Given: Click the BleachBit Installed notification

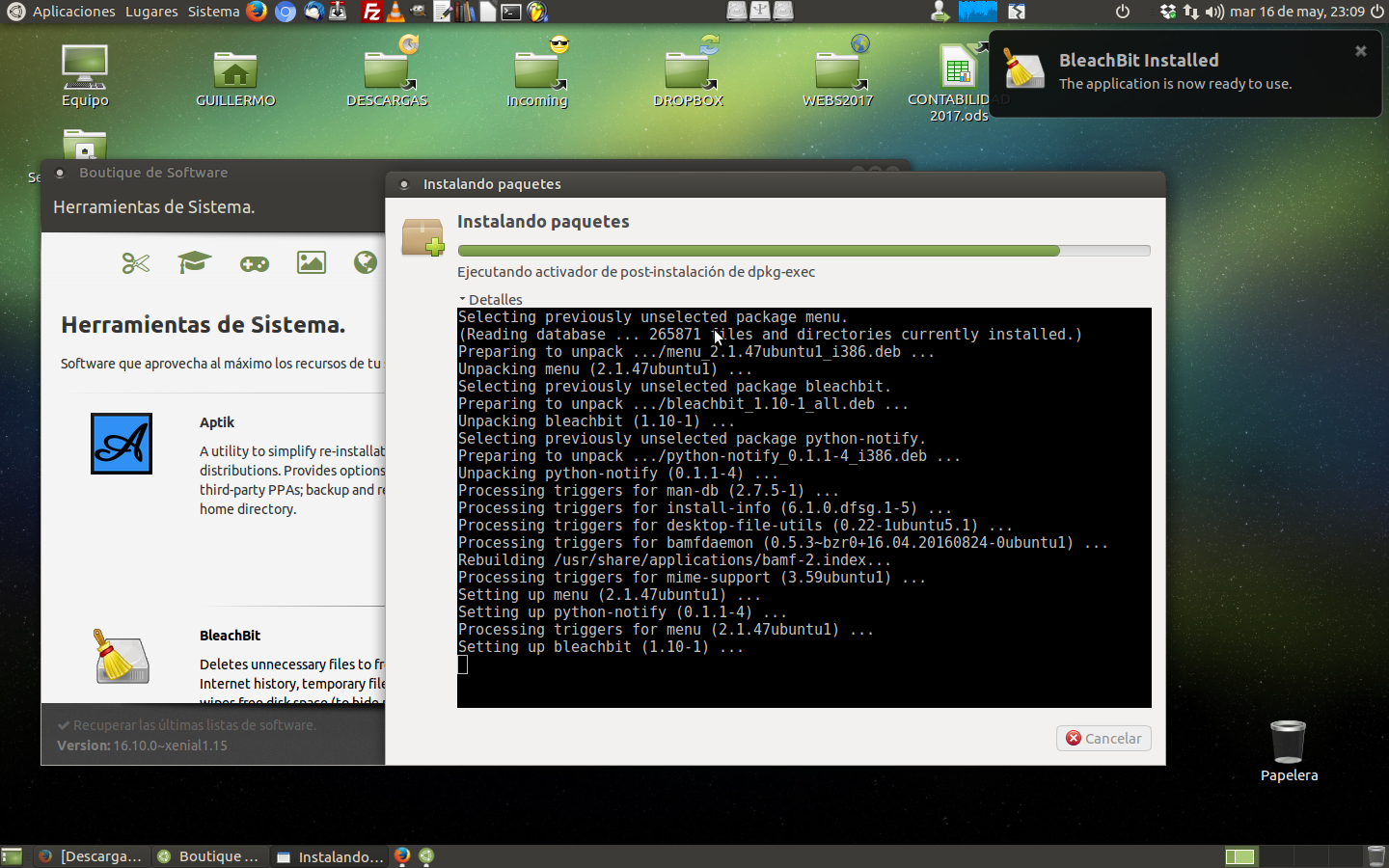Looking at the screenshot, I should (x=1185, y=73).
